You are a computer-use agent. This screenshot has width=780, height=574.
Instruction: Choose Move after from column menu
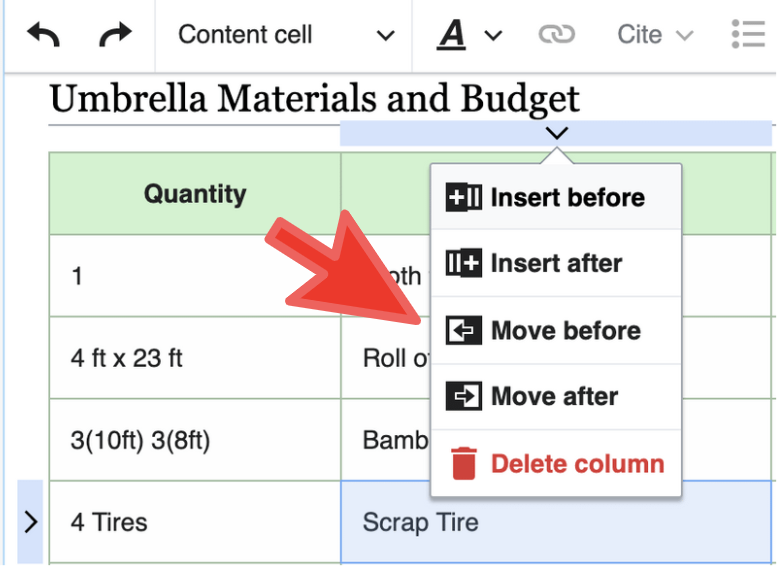pos(555,397)
